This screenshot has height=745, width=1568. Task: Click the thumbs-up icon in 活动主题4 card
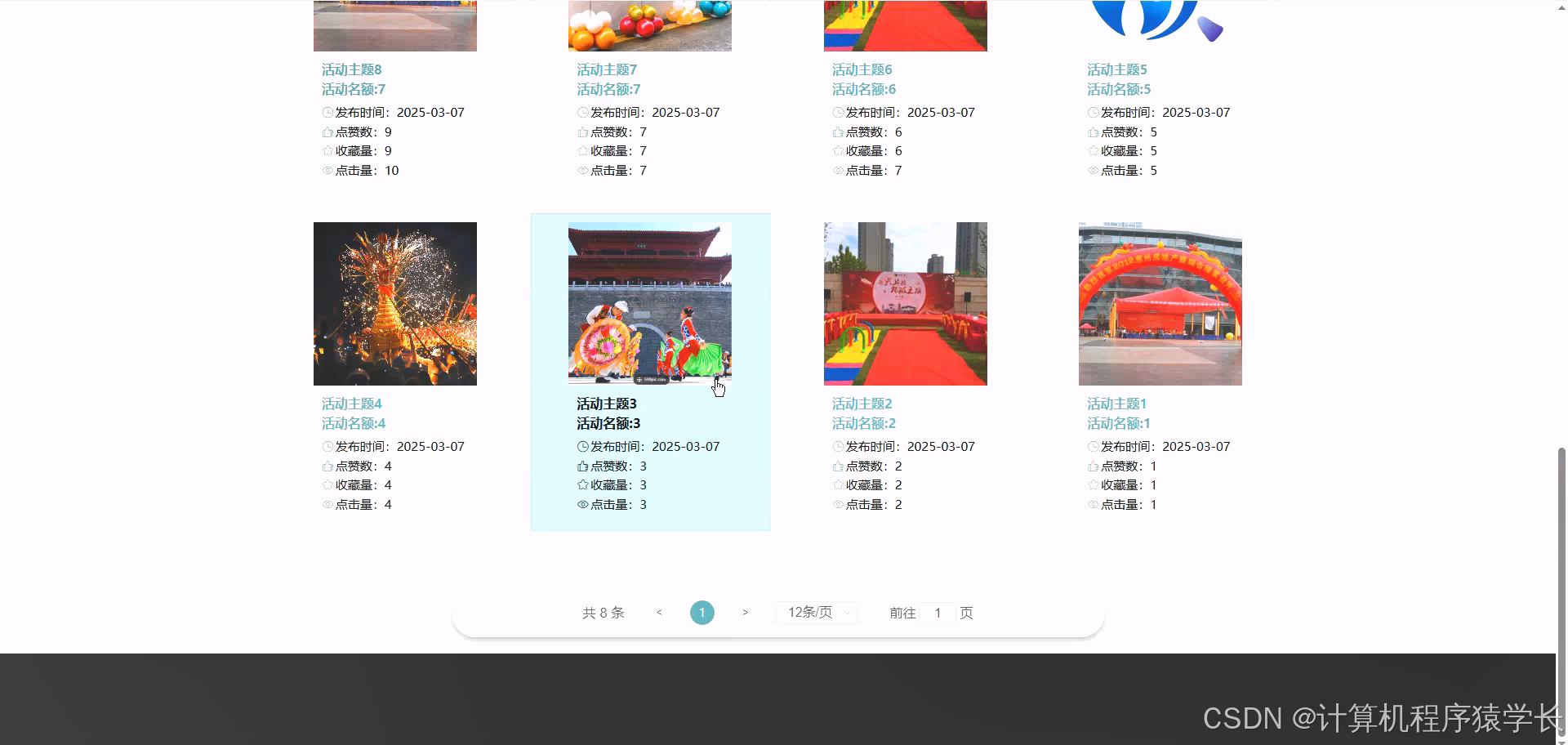click(327, 466)
